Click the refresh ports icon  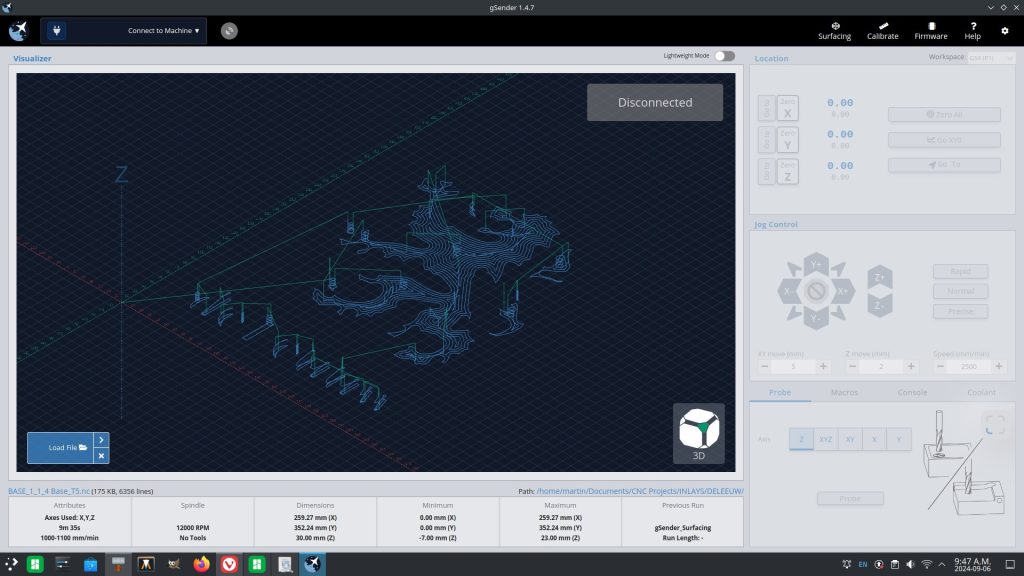click(x=229, y=31)
